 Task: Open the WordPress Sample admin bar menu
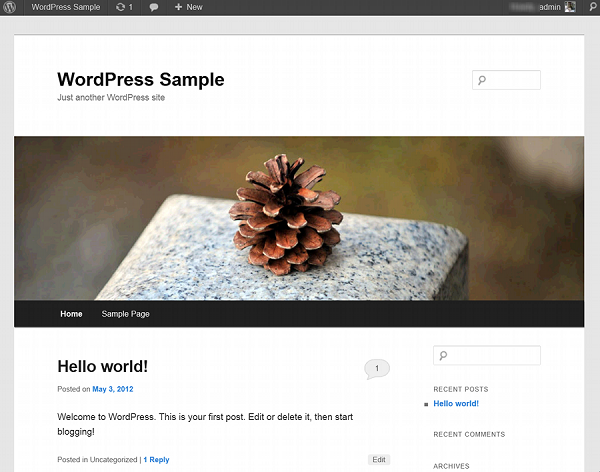66,7
